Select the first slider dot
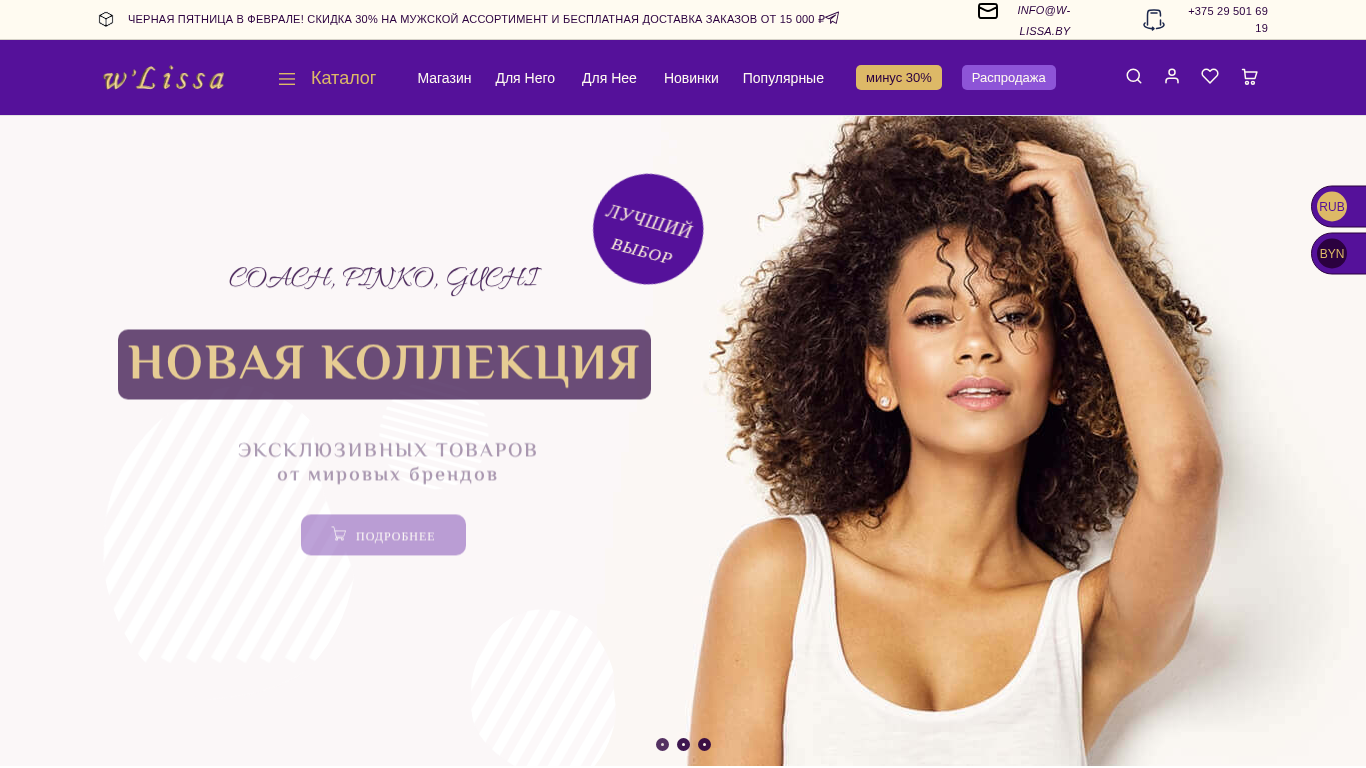1366x768 pixels. coord(662,744)
